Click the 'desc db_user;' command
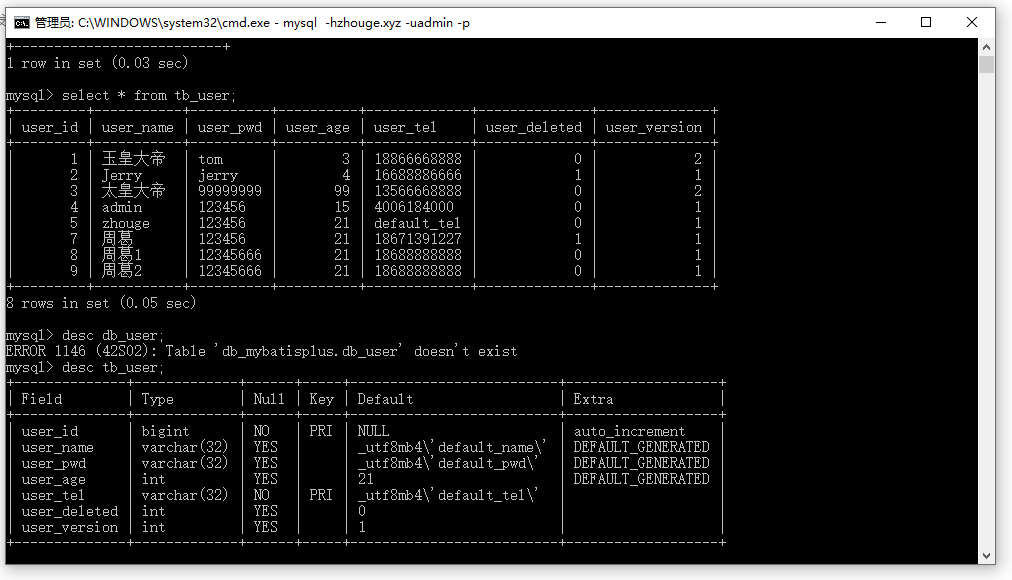This screenshot has width=1012, height=580. tap(113, 335)
